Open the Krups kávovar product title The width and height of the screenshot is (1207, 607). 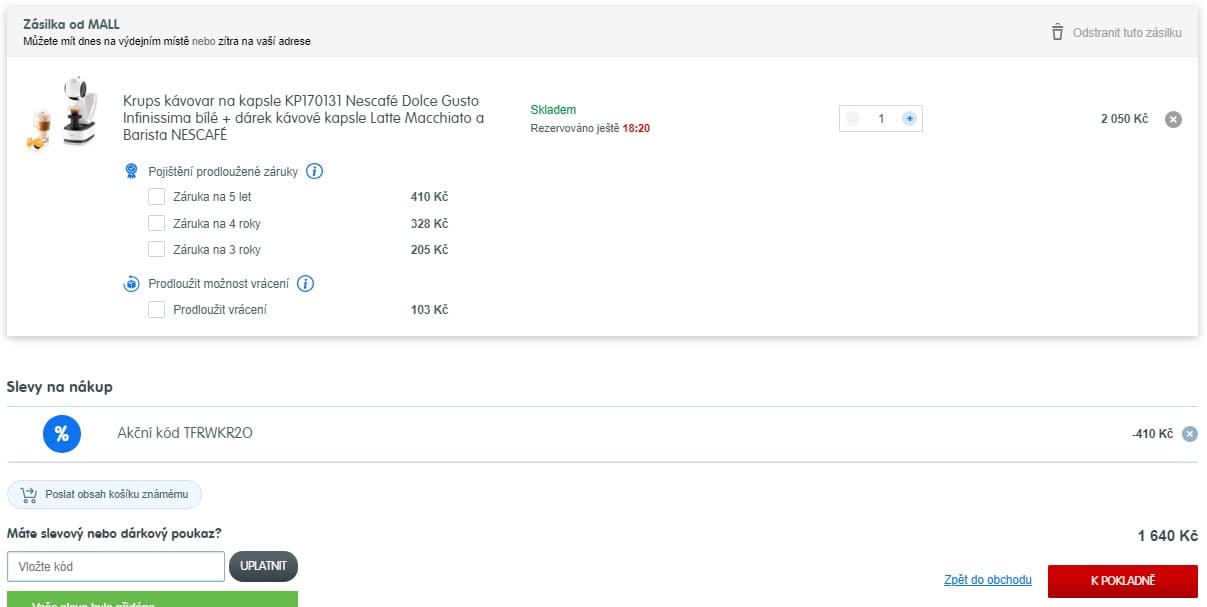303,117
